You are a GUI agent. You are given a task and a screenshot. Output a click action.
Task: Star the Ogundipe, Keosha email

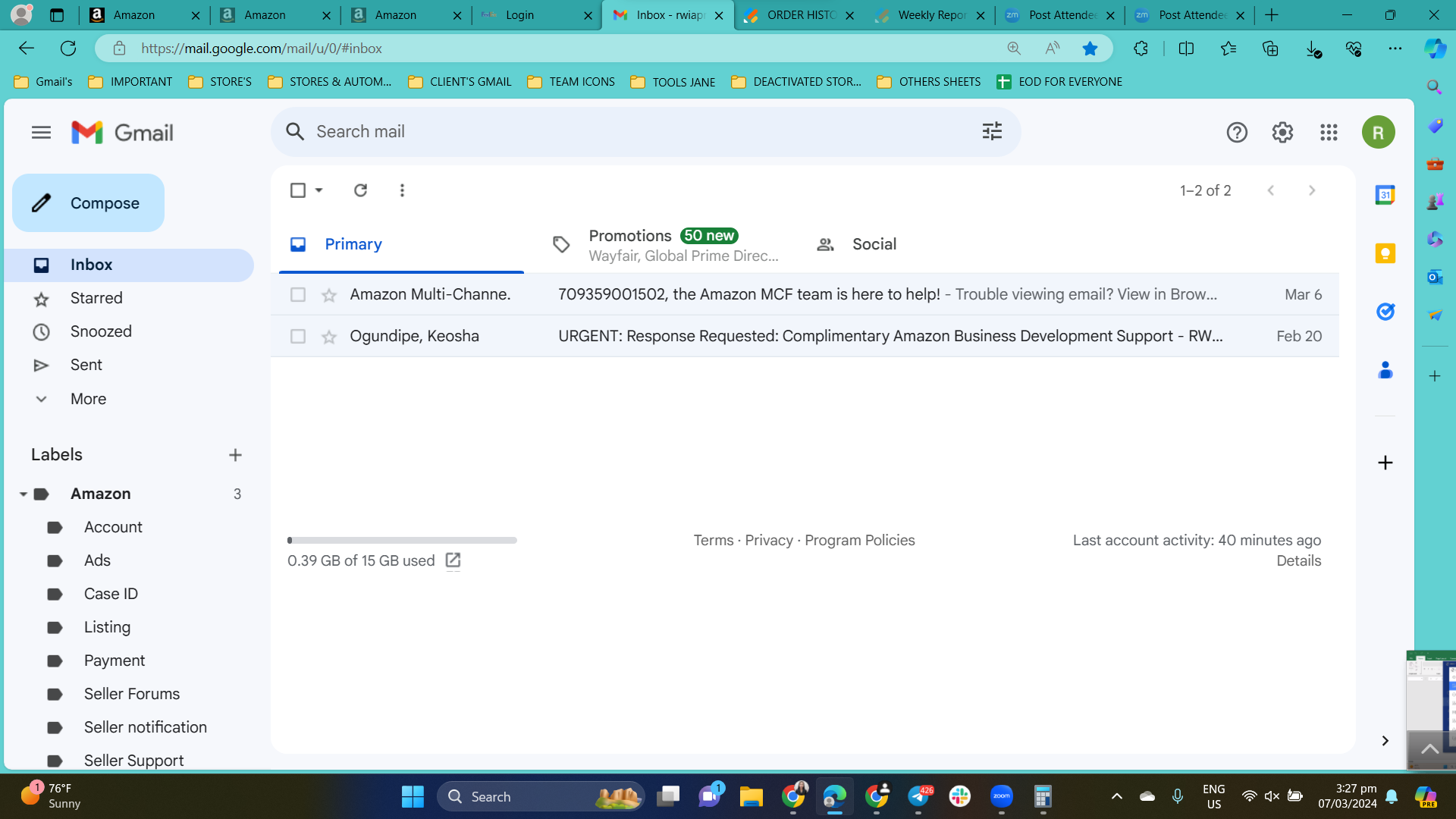(328, 336)
